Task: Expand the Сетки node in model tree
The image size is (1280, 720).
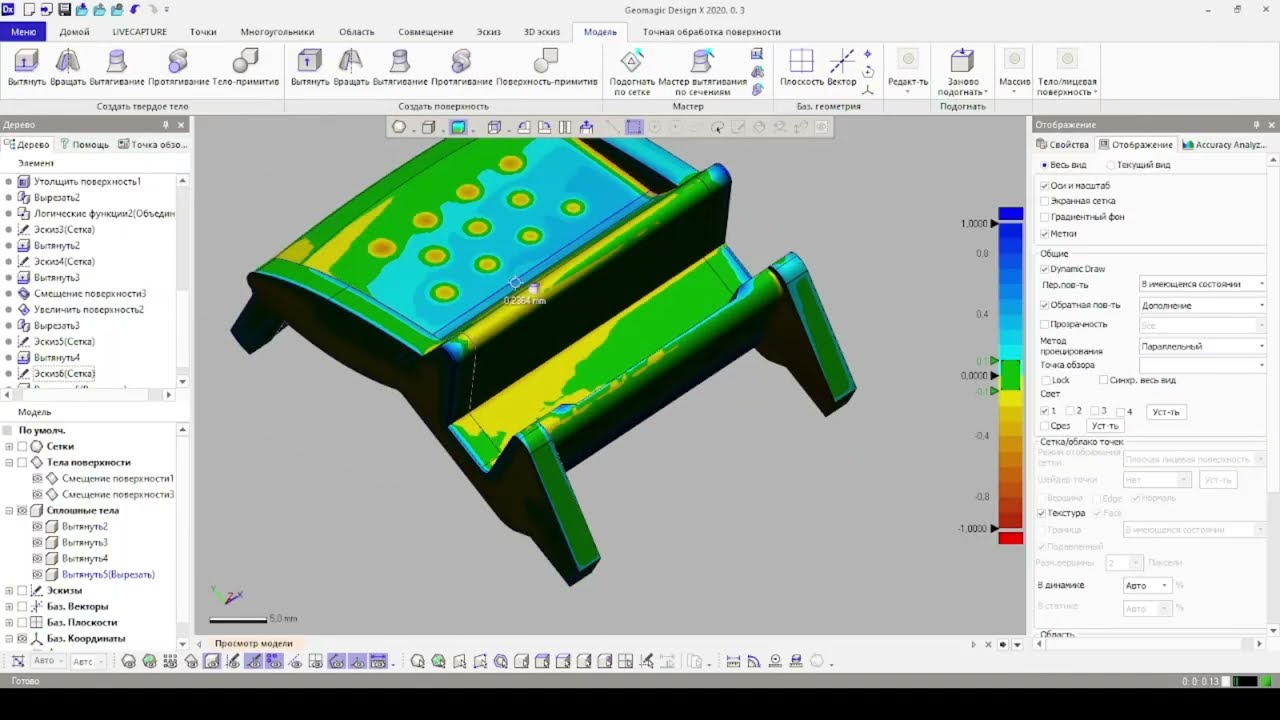Action: [x=10, y=446]
